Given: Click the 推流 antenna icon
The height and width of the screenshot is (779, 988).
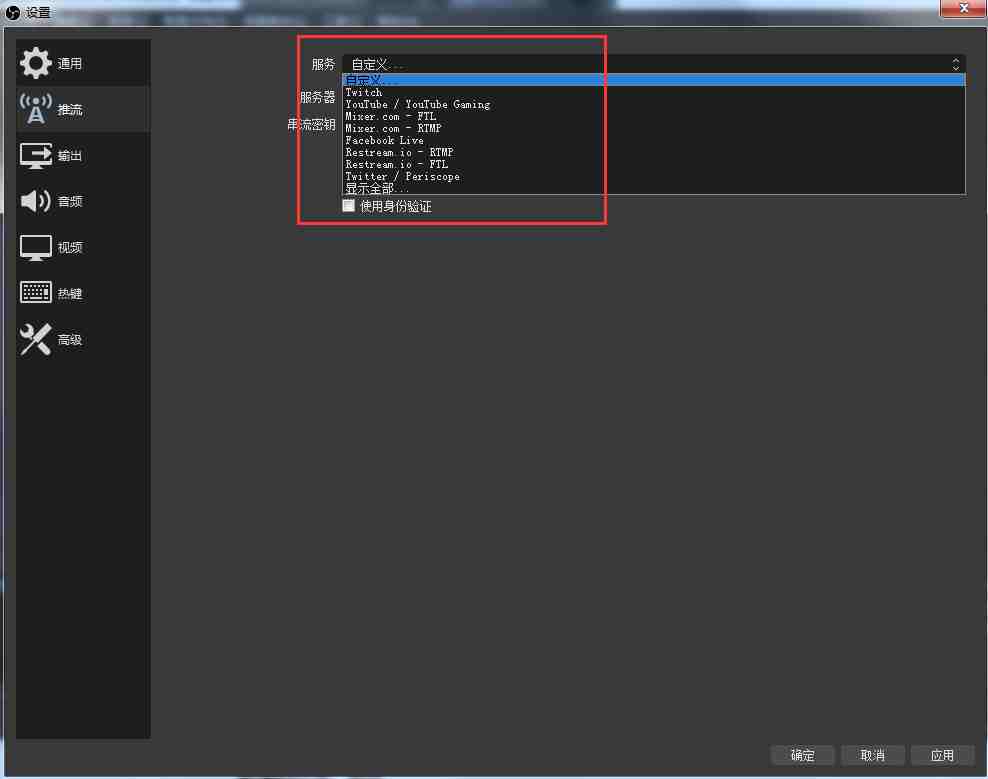Looking at the screenshot, I should [x=35, y=109].
